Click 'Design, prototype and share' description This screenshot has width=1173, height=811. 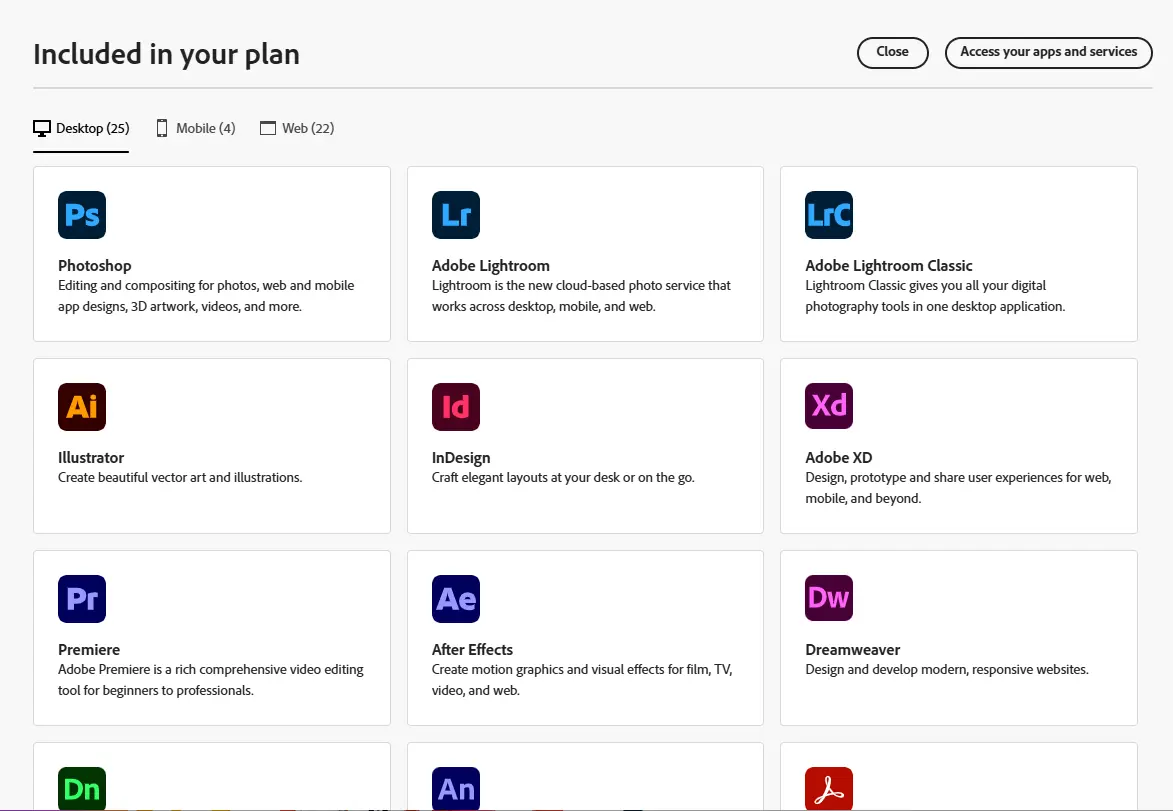958,488
